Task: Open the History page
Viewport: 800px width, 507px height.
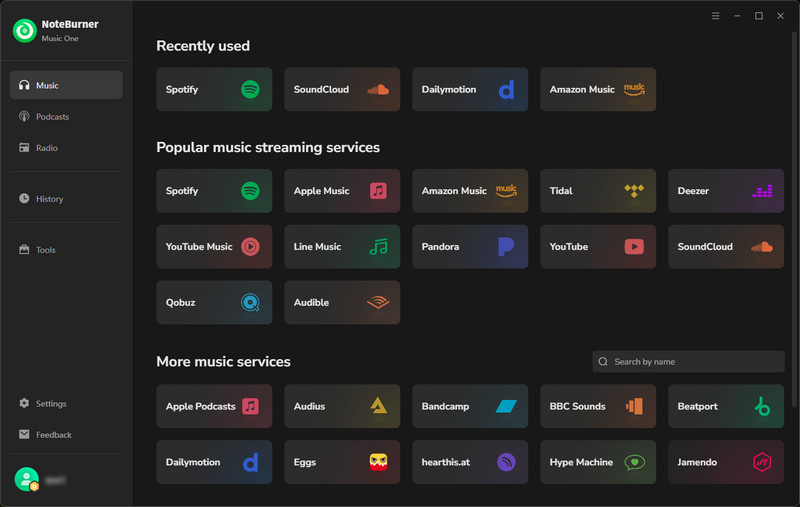Action: coord(66,198)
